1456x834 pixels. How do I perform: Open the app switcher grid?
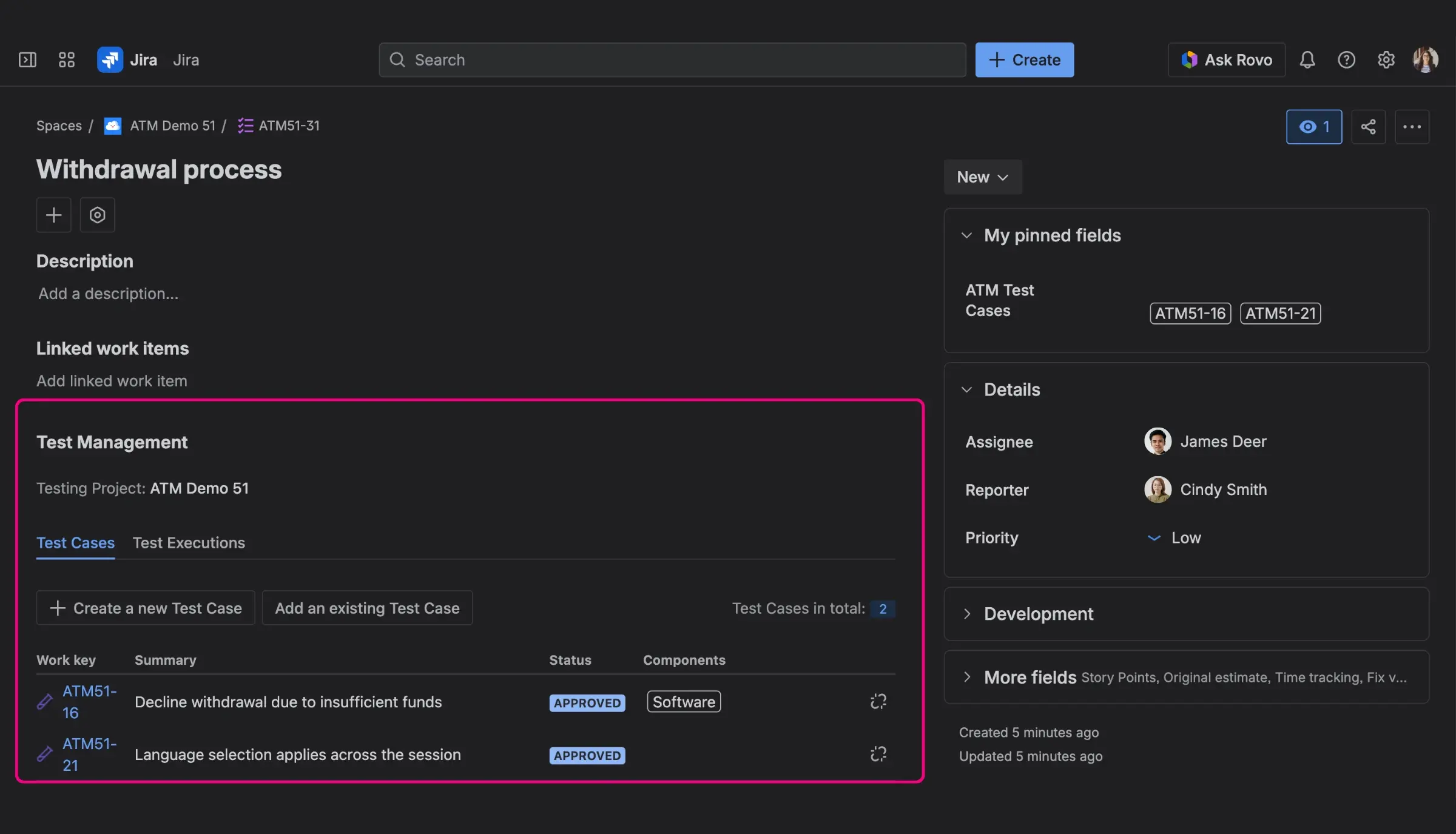67,59
